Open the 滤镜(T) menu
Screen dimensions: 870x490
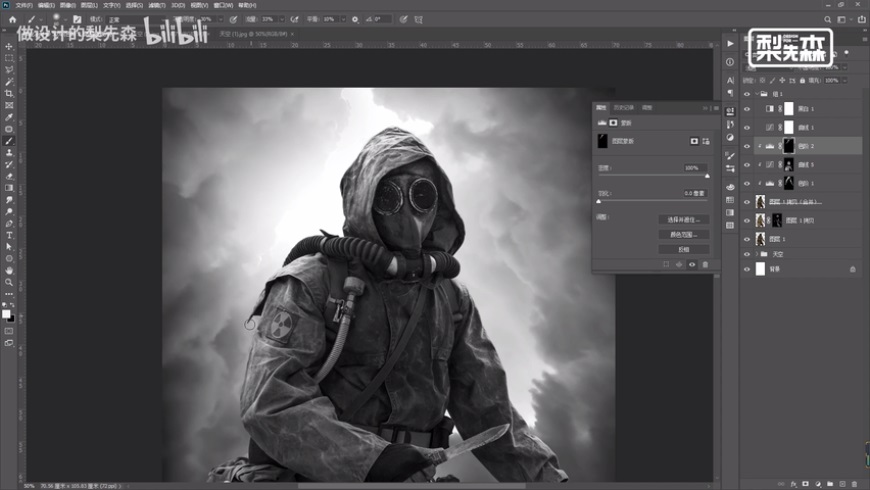click(x=156, y=5)
